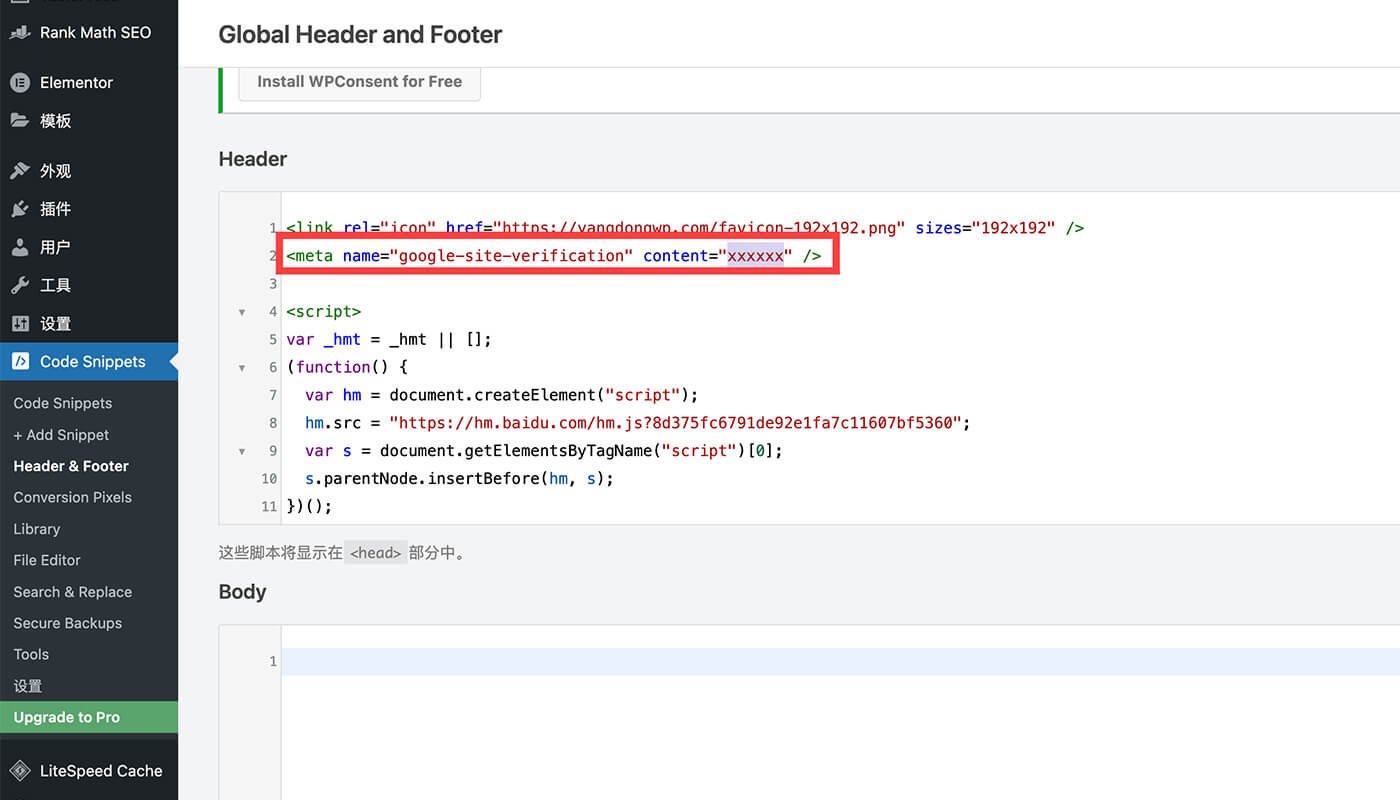Click the 外观 paintbrush icon
1400x800 pixels.
(x=20, y=171)
